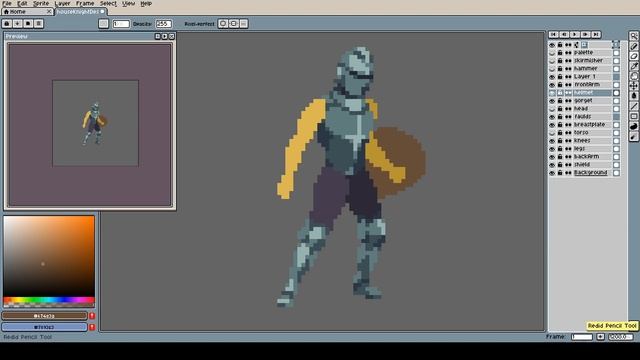Click the background color blue hex swatch

click(44, 327)
